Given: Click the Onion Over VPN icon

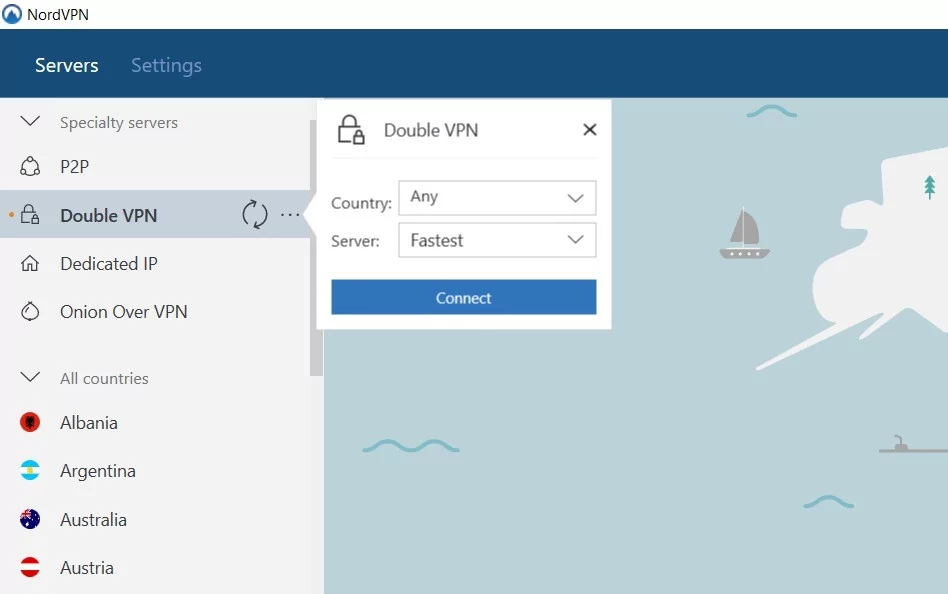Looking at the screenshot, I should pos(30,312).
